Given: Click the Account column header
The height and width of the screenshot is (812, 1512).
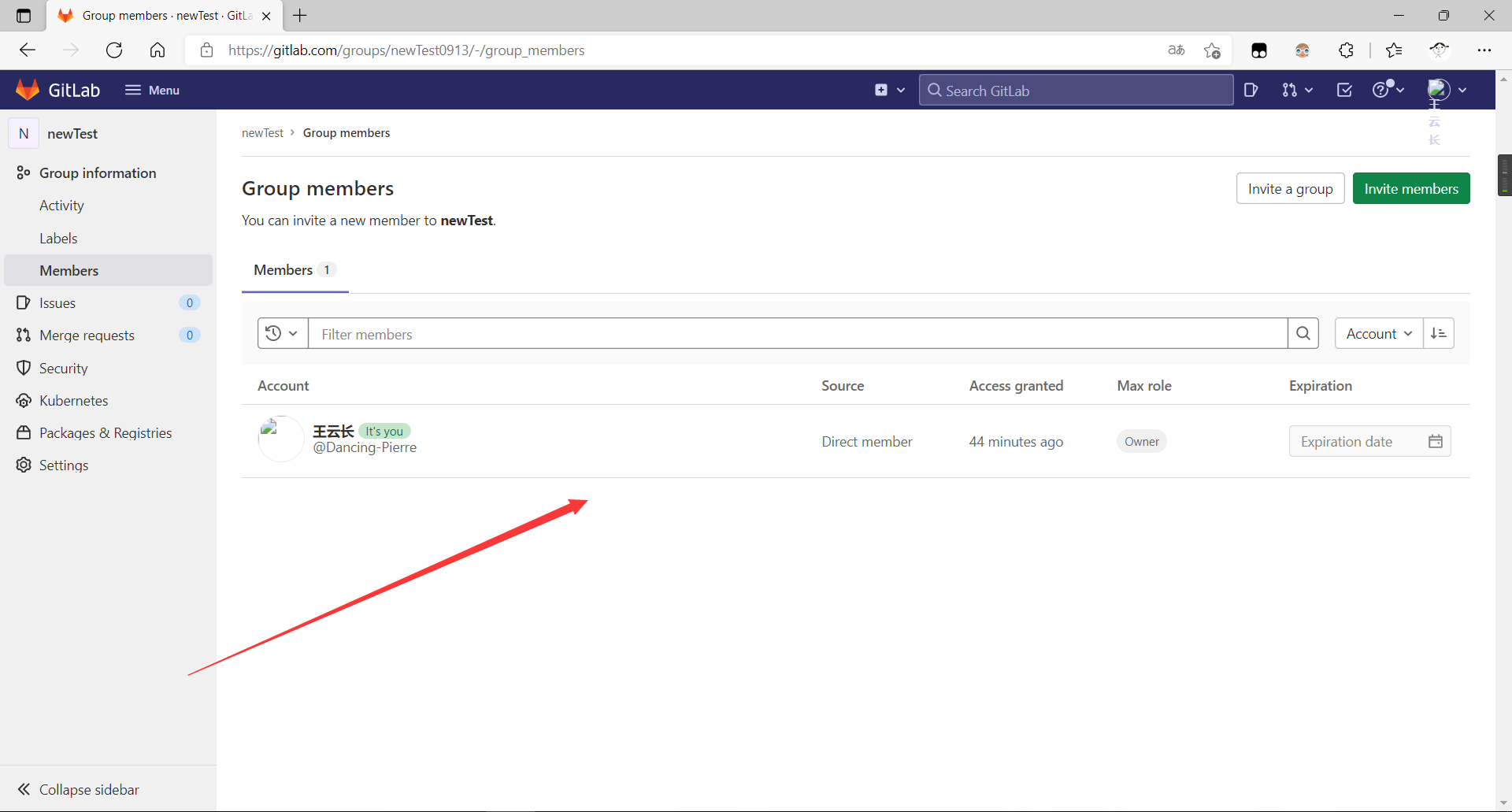Looking at the screenshot, I should [283, 386].
